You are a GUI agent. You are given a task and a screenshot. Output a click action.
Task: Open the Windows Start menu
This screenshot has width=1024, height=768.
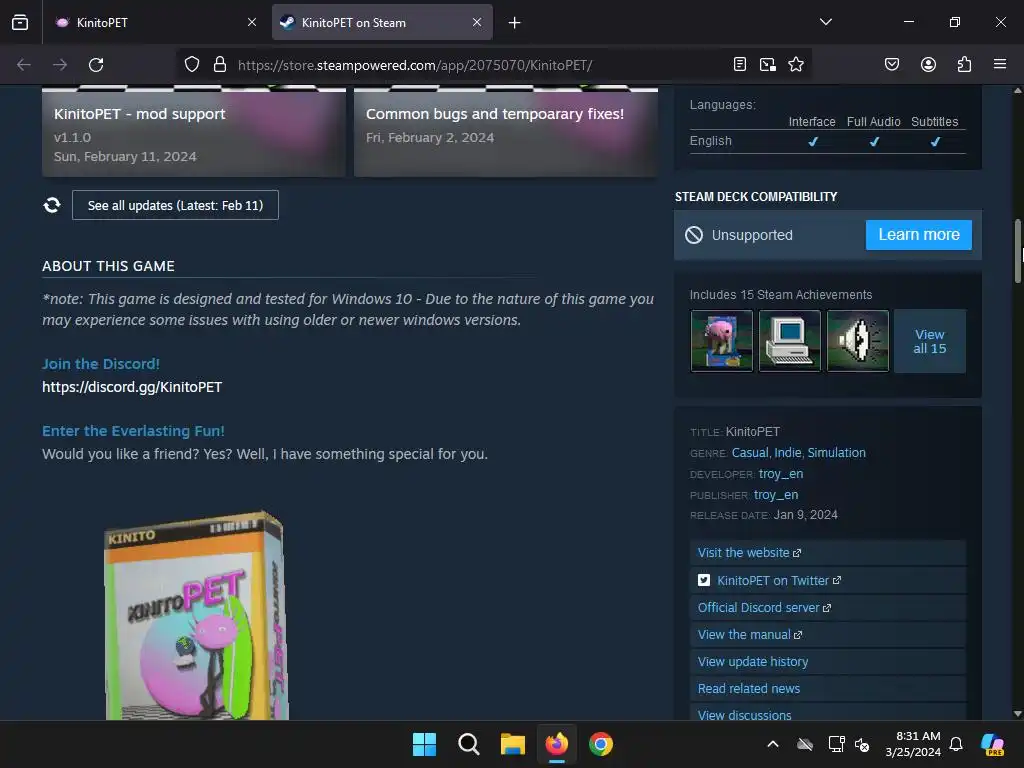424,744
